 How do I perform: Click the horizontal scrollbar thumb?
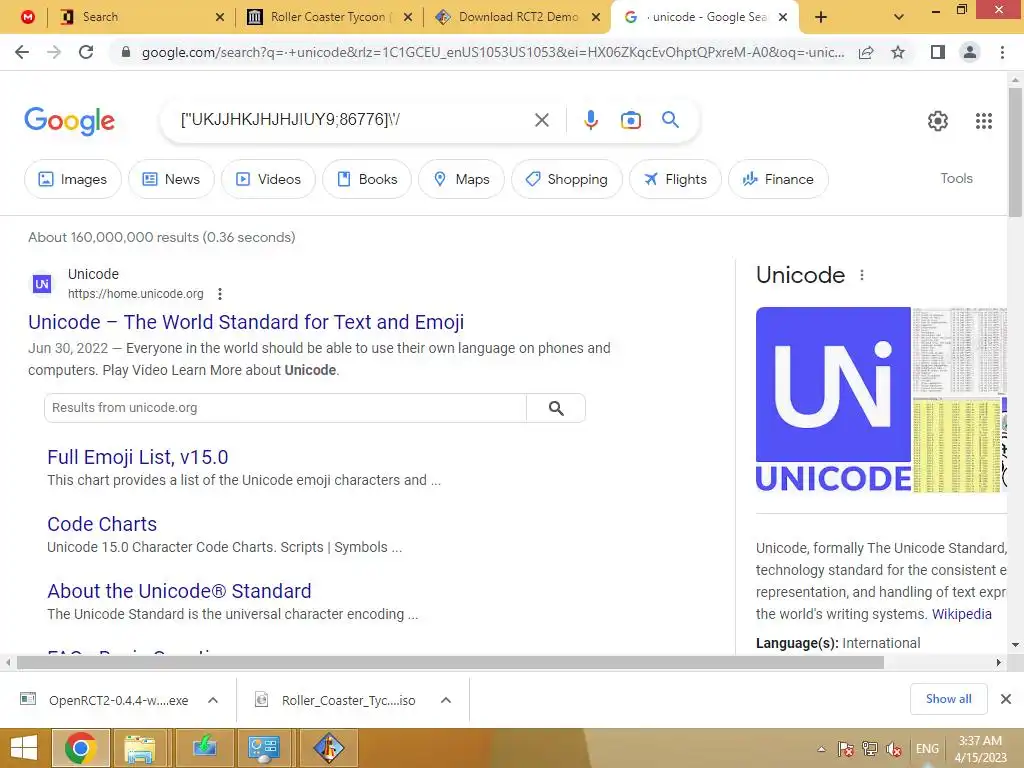pyautogui.click(x=450, y=662)
